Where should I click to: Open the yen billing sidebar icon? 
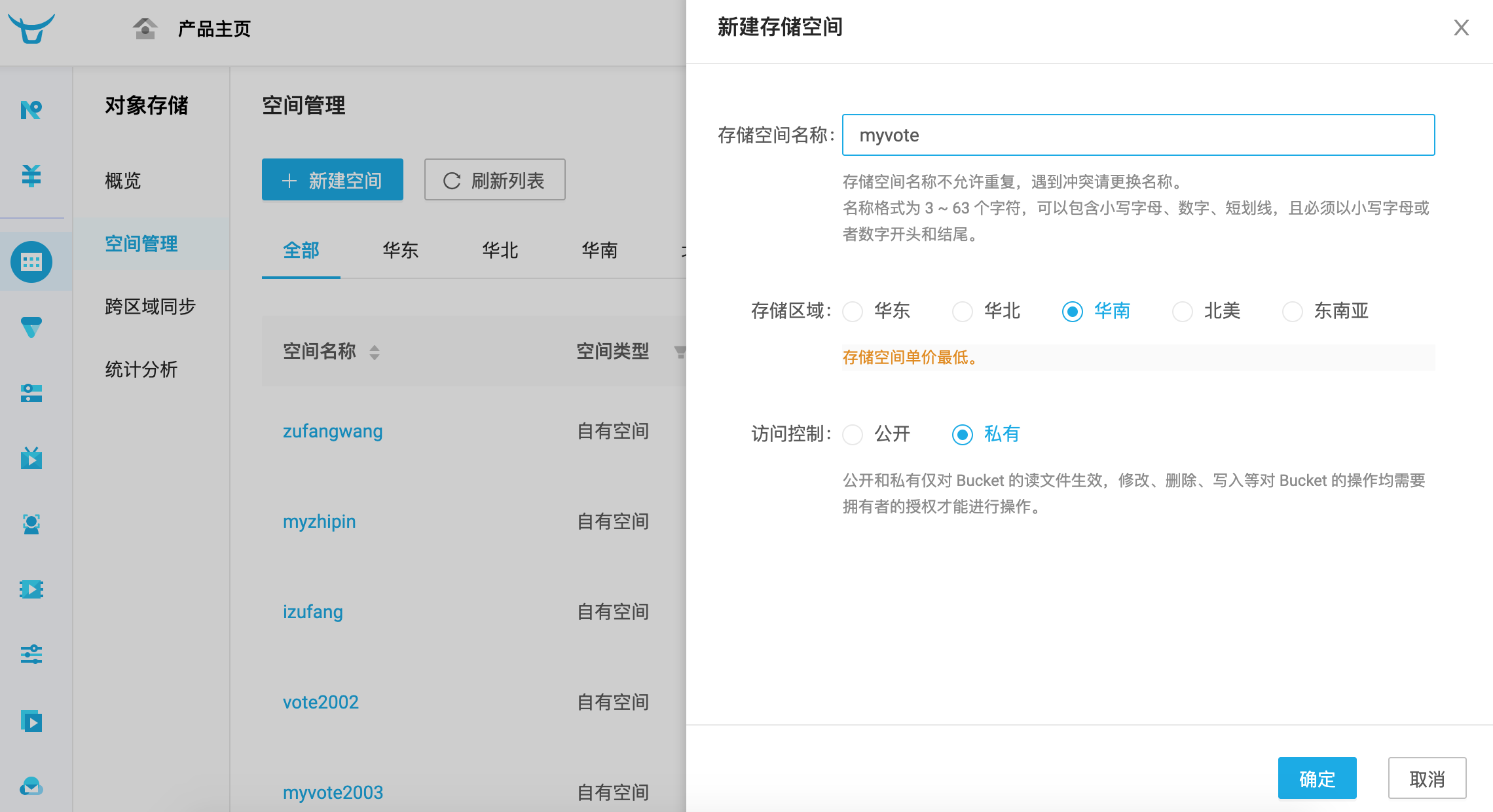coord(31,175)
